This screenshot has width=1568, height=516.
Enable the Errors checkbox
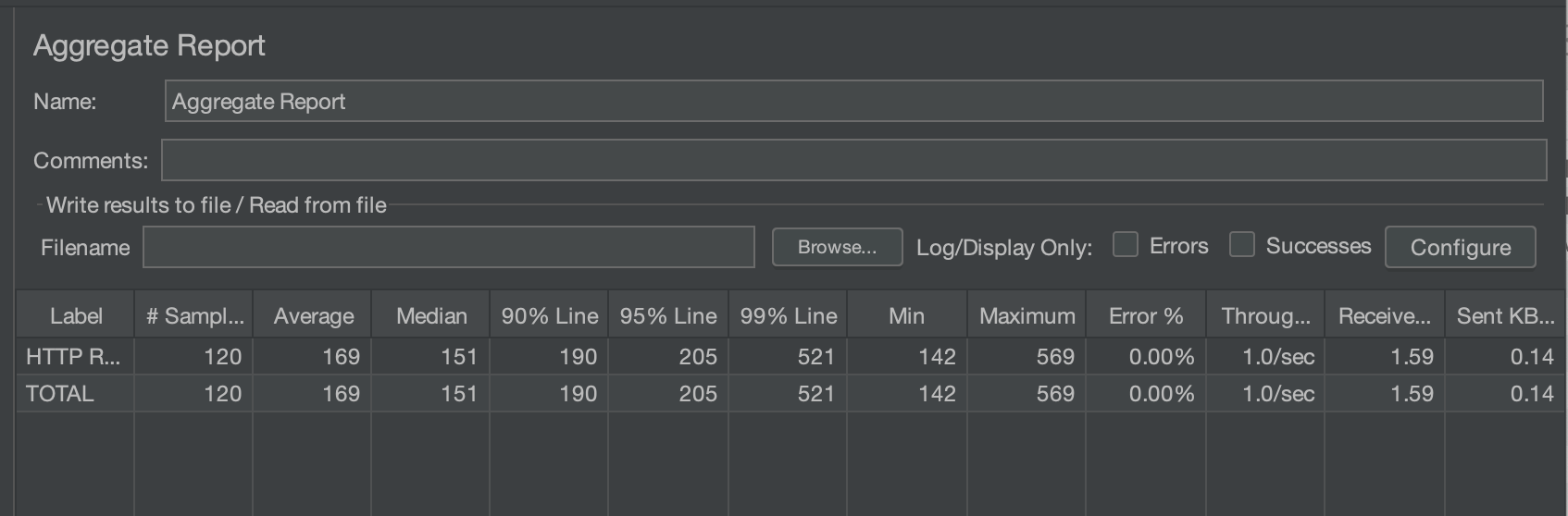click(x=1125, y=245)
